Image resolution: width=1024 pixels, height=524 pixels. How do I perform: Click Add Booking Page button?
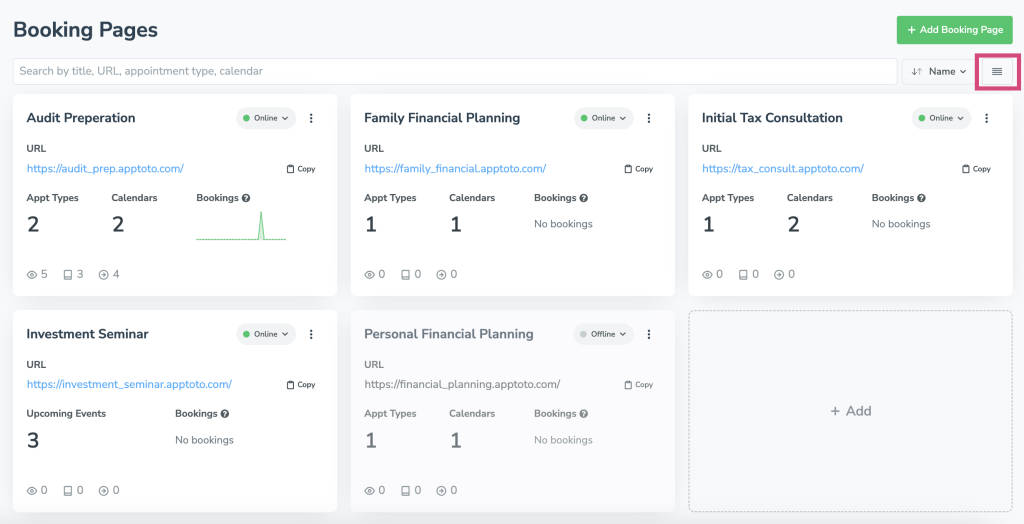pos(954,30)
